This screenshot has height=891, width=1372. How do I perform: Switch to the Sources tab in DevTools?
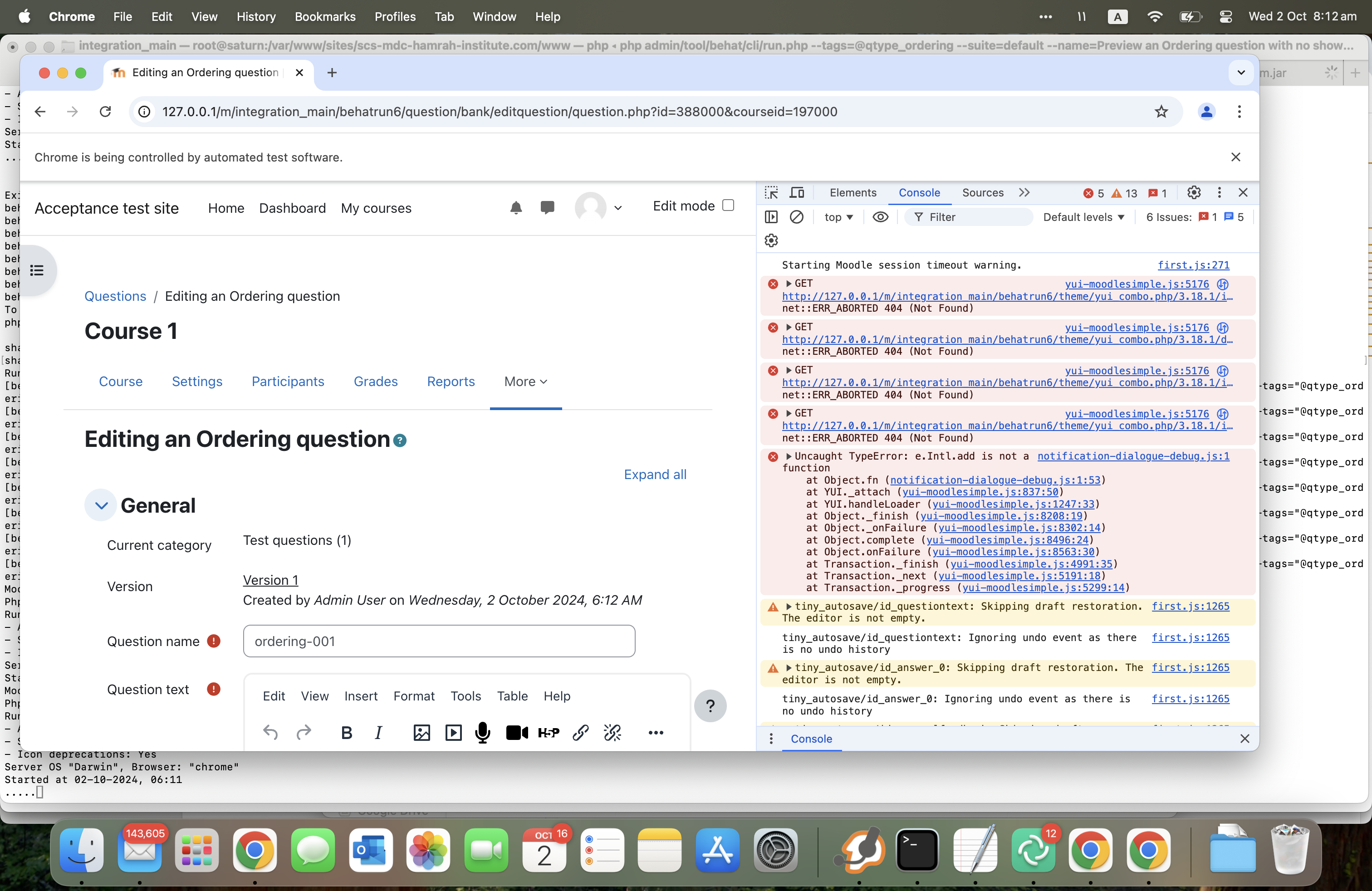click(x=982, y=193)
